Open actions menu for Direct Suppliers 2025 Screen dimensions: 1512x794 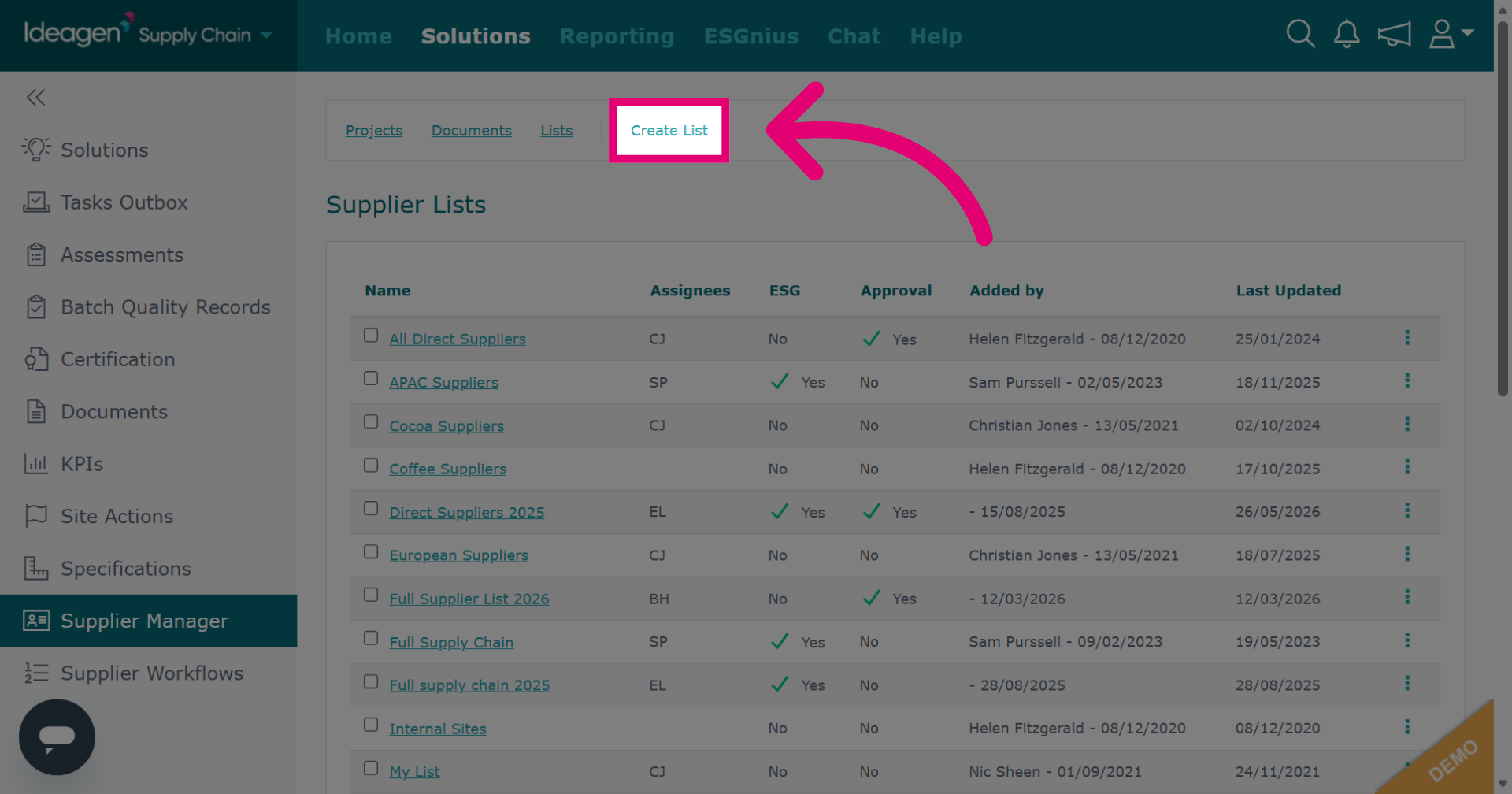pos(1407,511)
